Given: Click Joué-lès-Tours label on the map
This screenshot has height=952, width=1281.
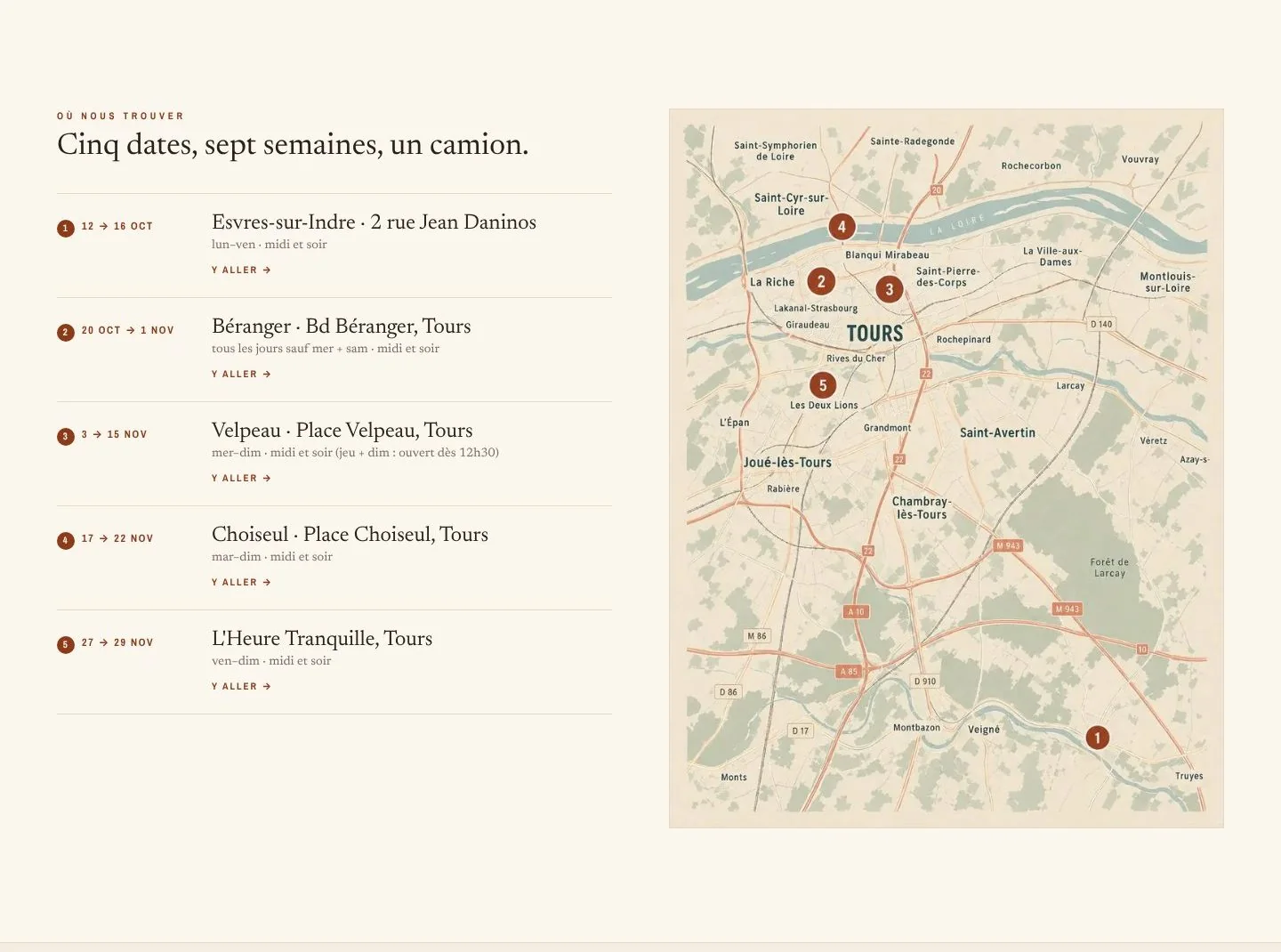Looking at the screenshot, I should click(787, 463).
